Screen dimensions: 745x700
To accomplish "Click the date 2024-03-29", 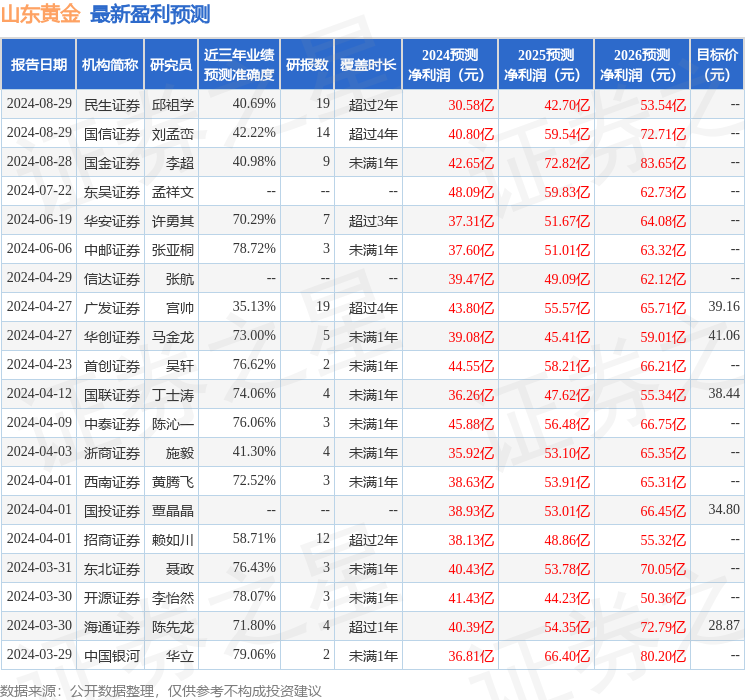I will point(39,654).
